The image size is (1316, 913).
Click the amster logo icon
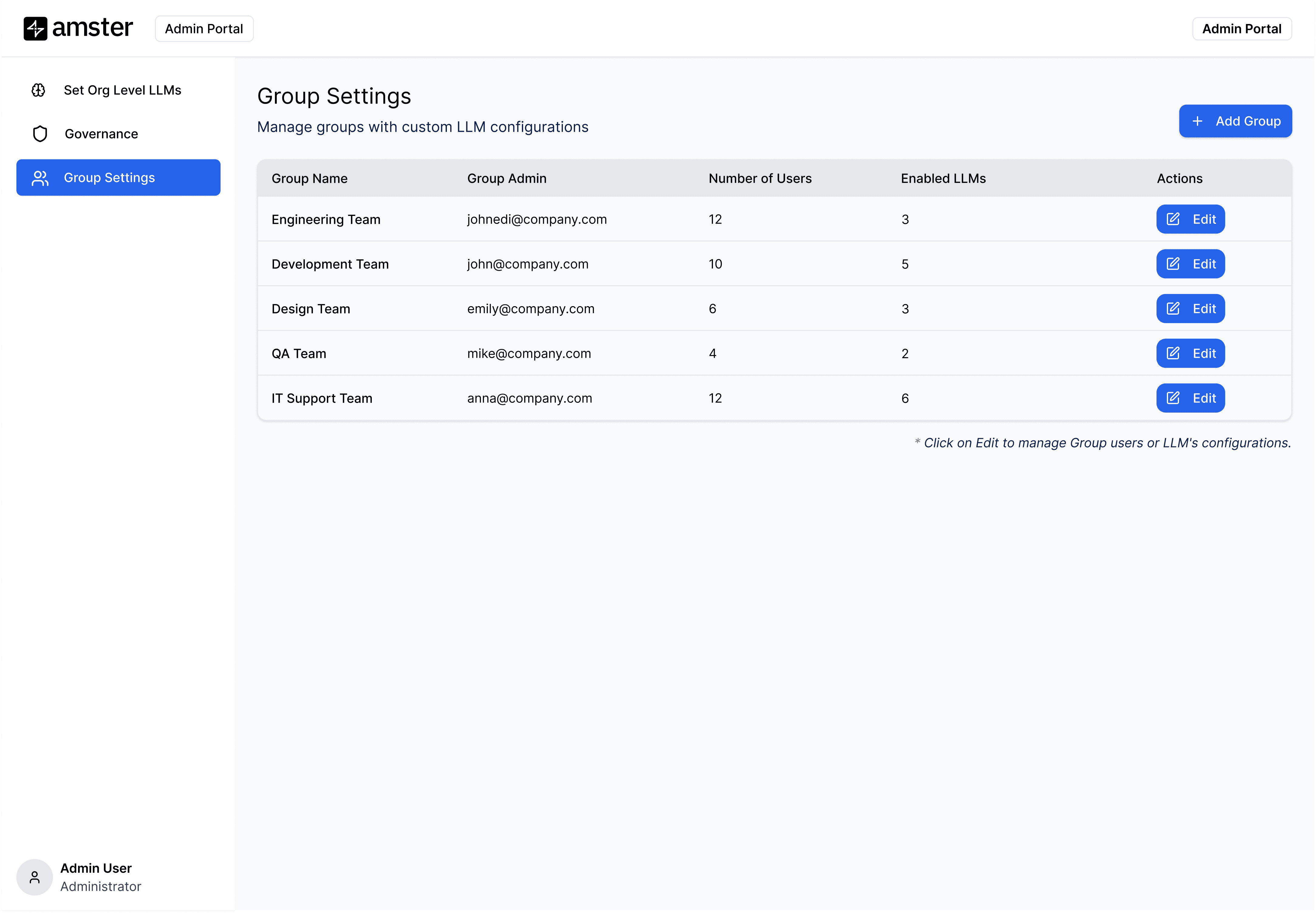[x=35, y=29]
